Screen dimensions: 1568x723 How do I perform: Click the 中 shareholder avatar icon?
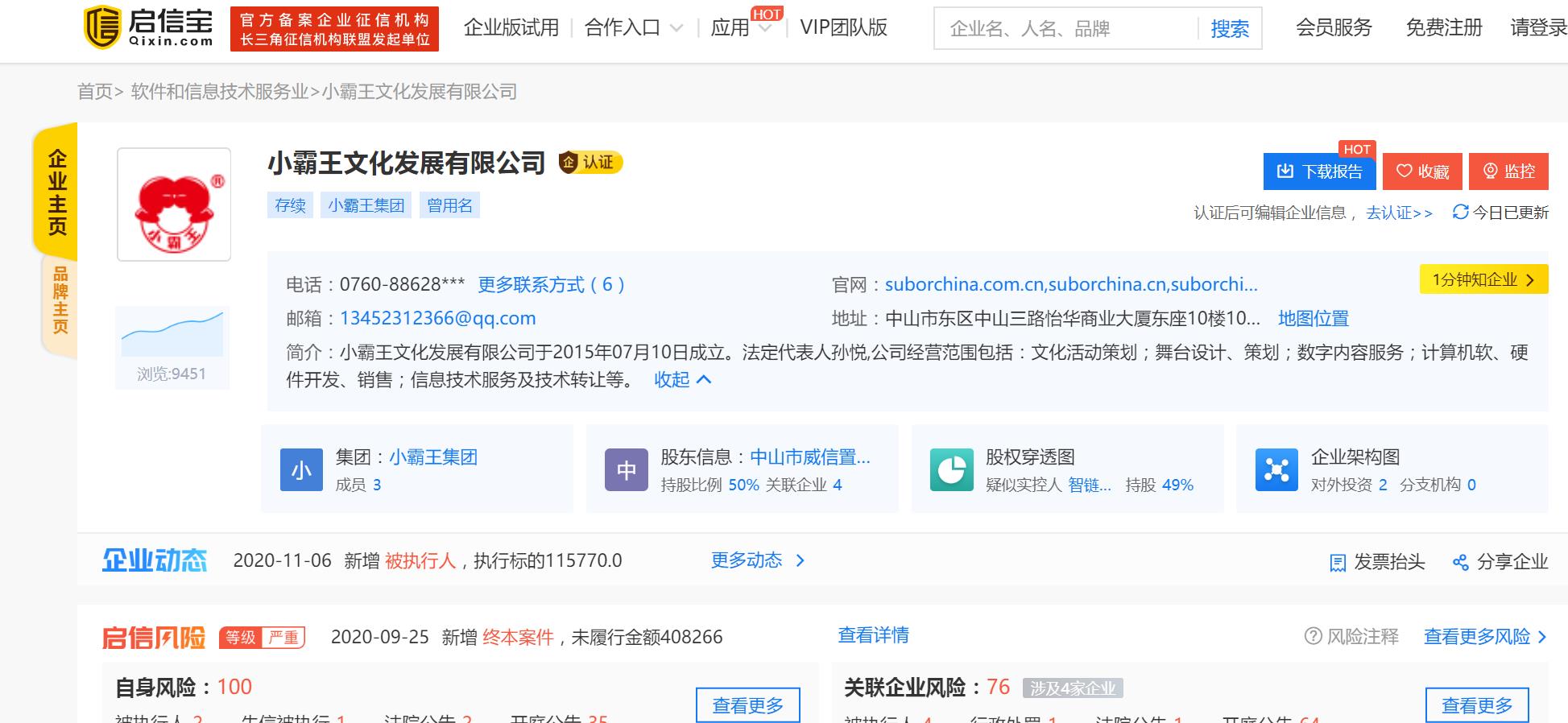(x=627, y=469)
